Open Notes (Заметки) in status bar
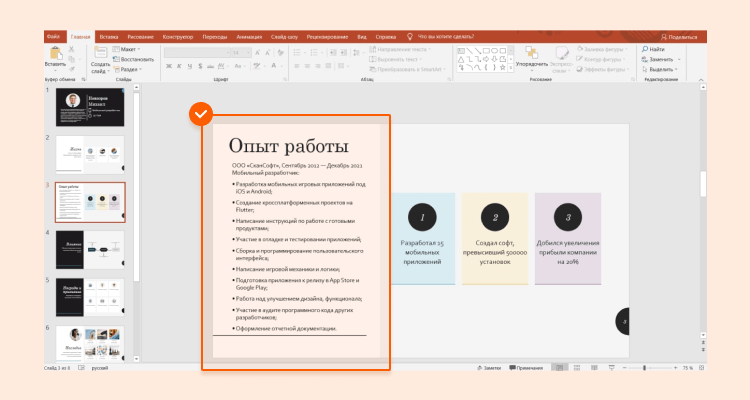This screenshot has height=400, width=750. [x=490, y=368]
